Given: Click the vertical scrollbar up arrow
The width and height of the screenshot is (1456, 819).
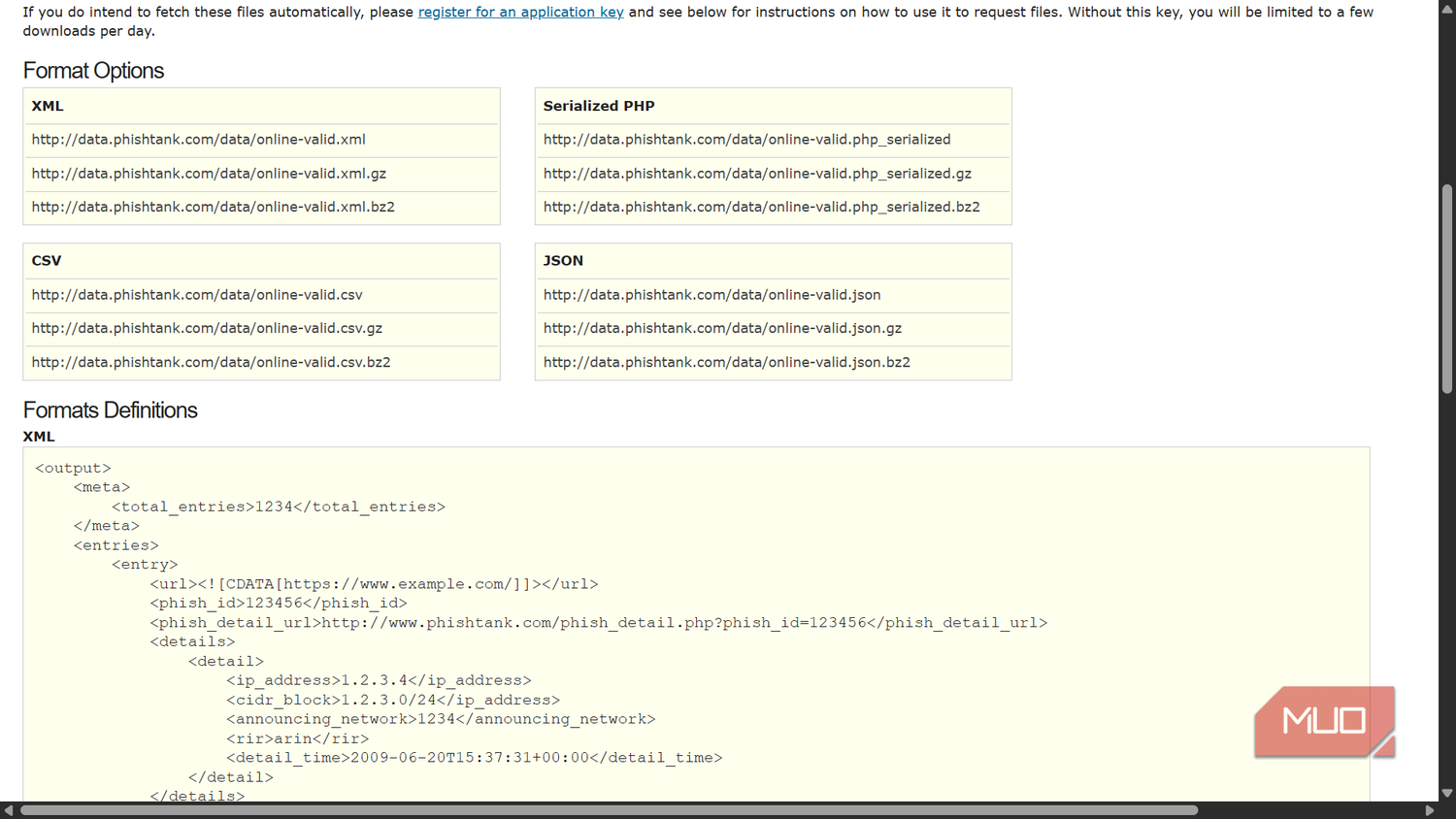Looking at the screenshot, I should point(1447,9).
